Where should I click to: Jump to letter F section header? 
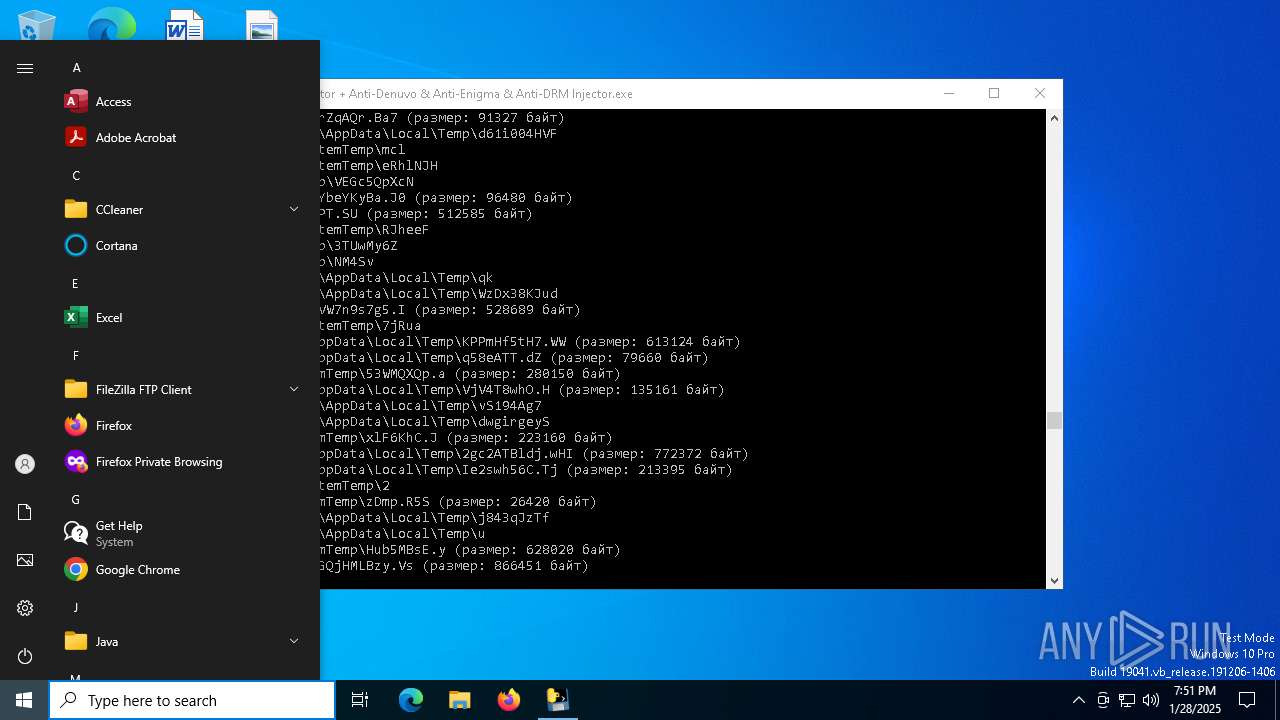[x=75, y=356]
